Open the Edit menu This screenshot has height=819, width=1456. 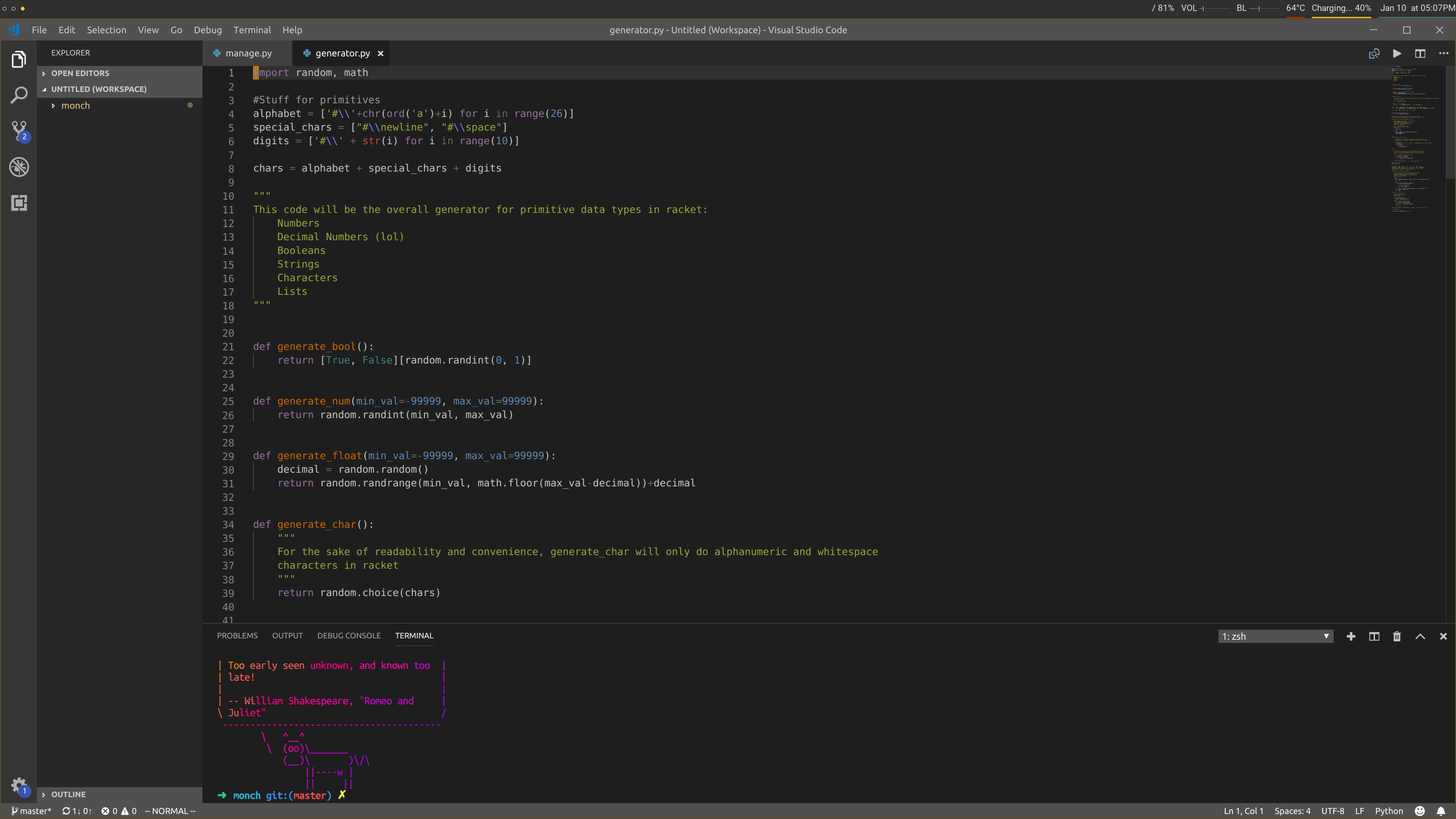point(67,30)
